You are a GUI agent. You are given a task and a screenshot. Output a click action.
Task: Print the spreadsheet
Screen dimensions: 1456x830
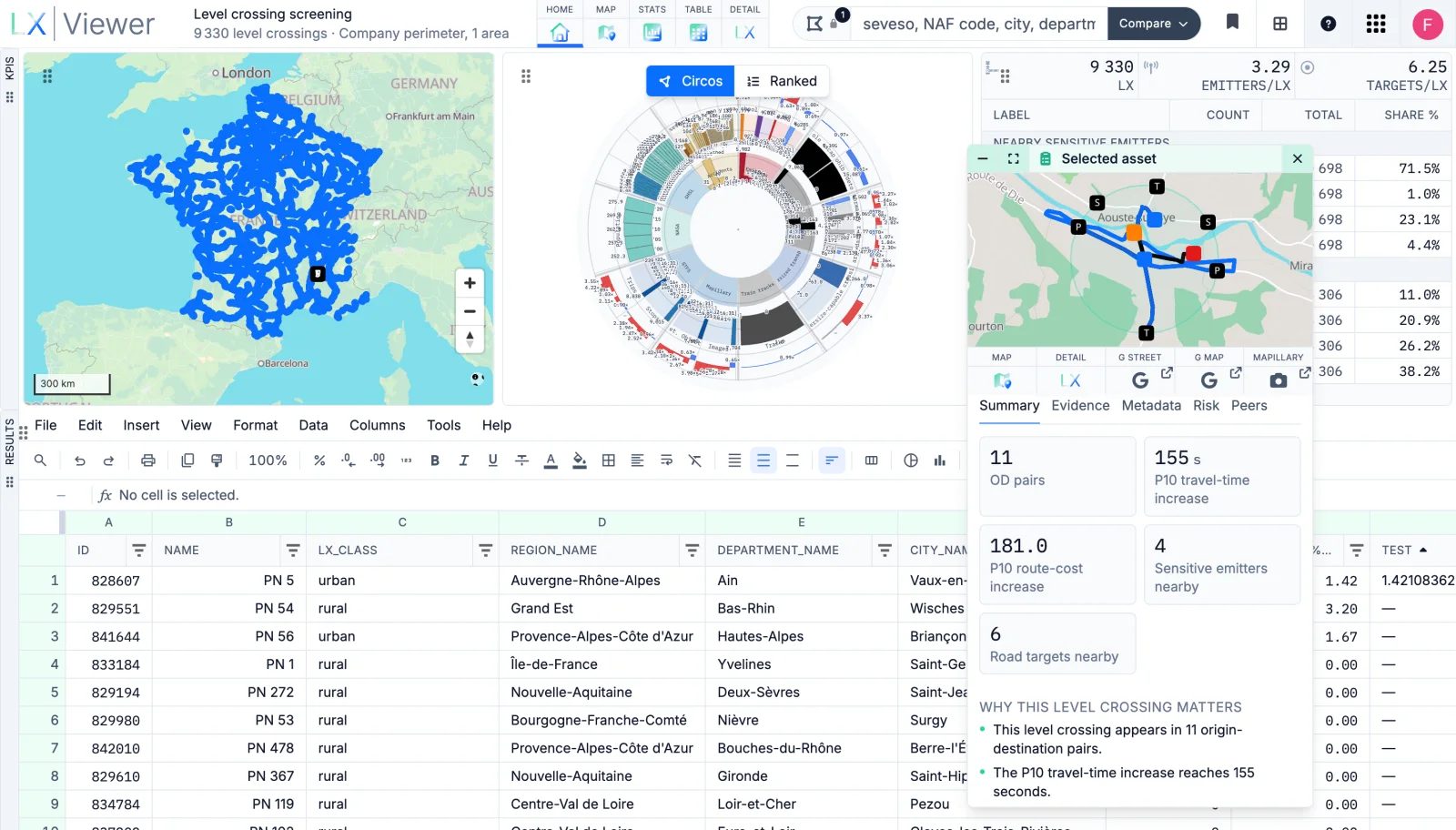[148, 461]
